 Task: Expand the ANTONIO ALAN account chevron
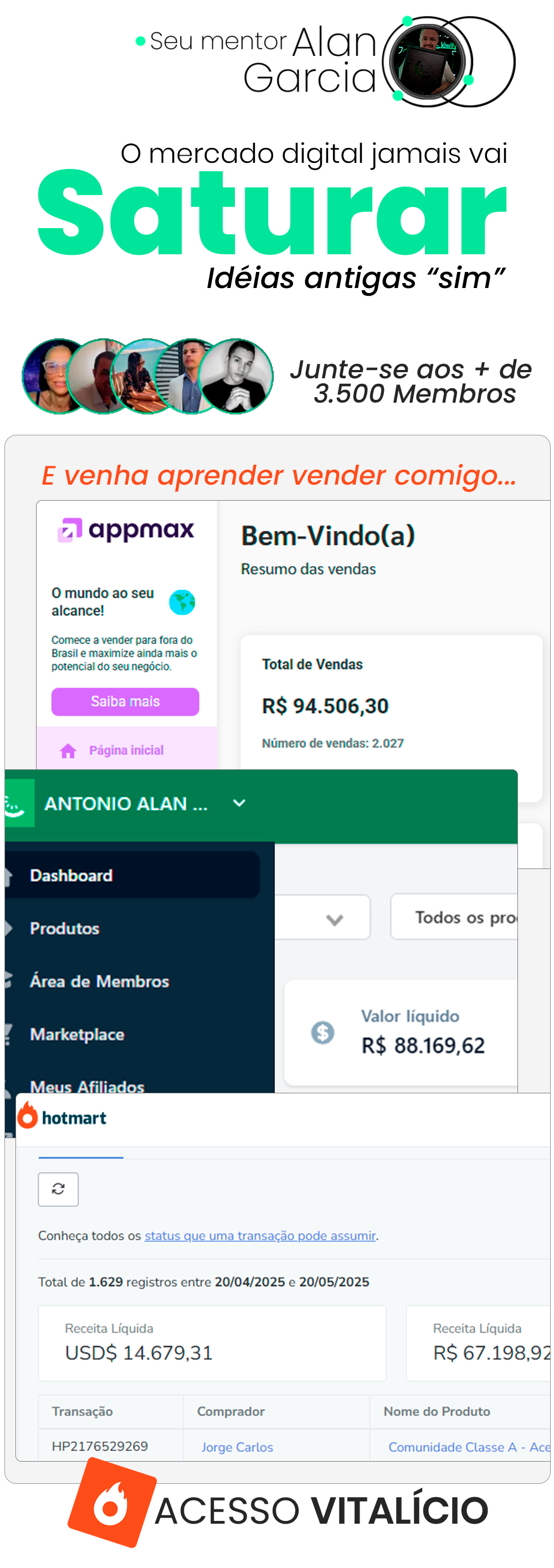(239, 803)
